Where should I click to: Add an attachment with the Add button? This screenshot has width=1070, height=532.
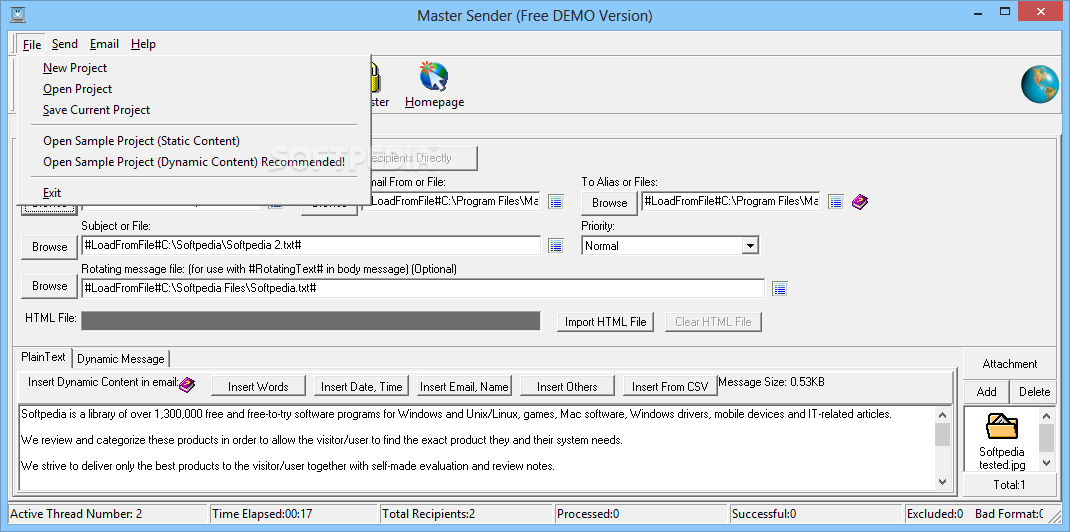(x=986, y=392)
